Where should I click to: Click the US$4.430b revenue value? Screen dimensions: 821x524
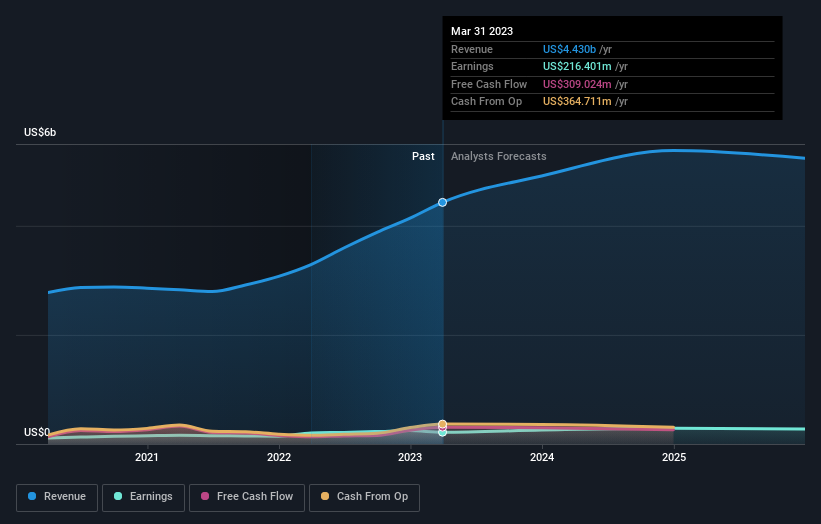pos(569,49)
